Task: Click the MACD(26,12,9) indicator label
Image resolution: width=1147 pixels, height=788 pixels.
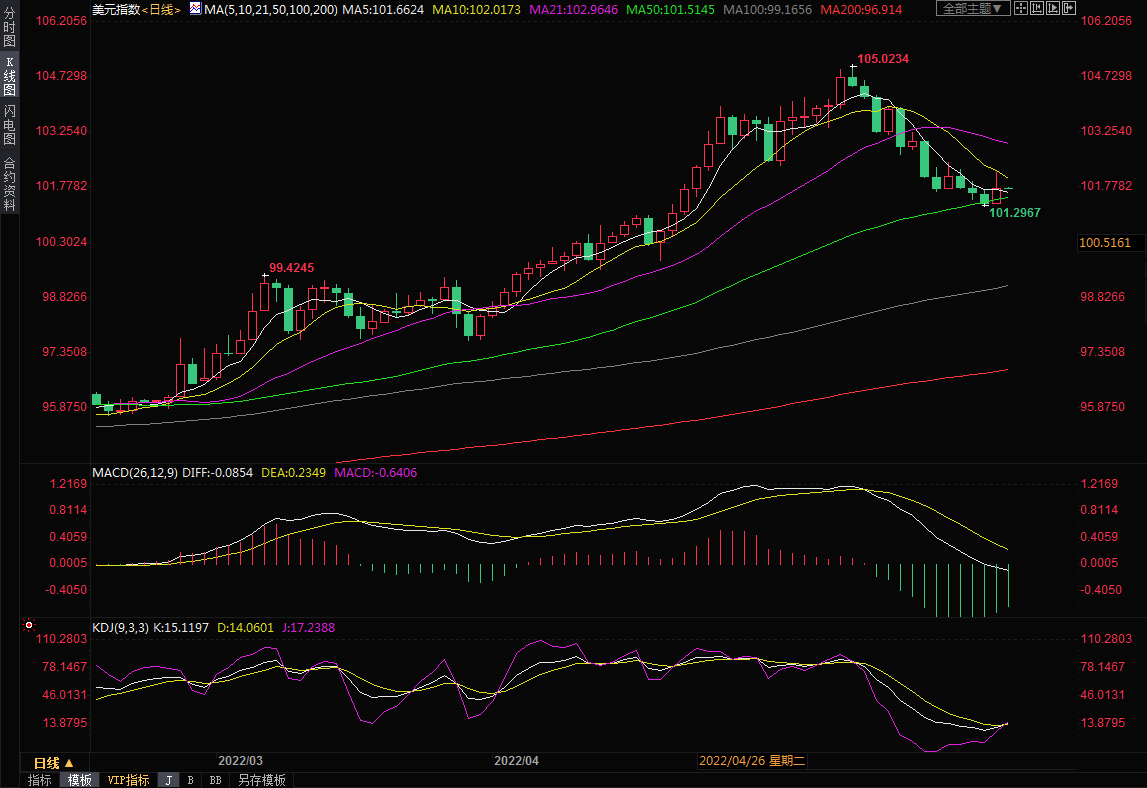Action: tap(134, 472)
